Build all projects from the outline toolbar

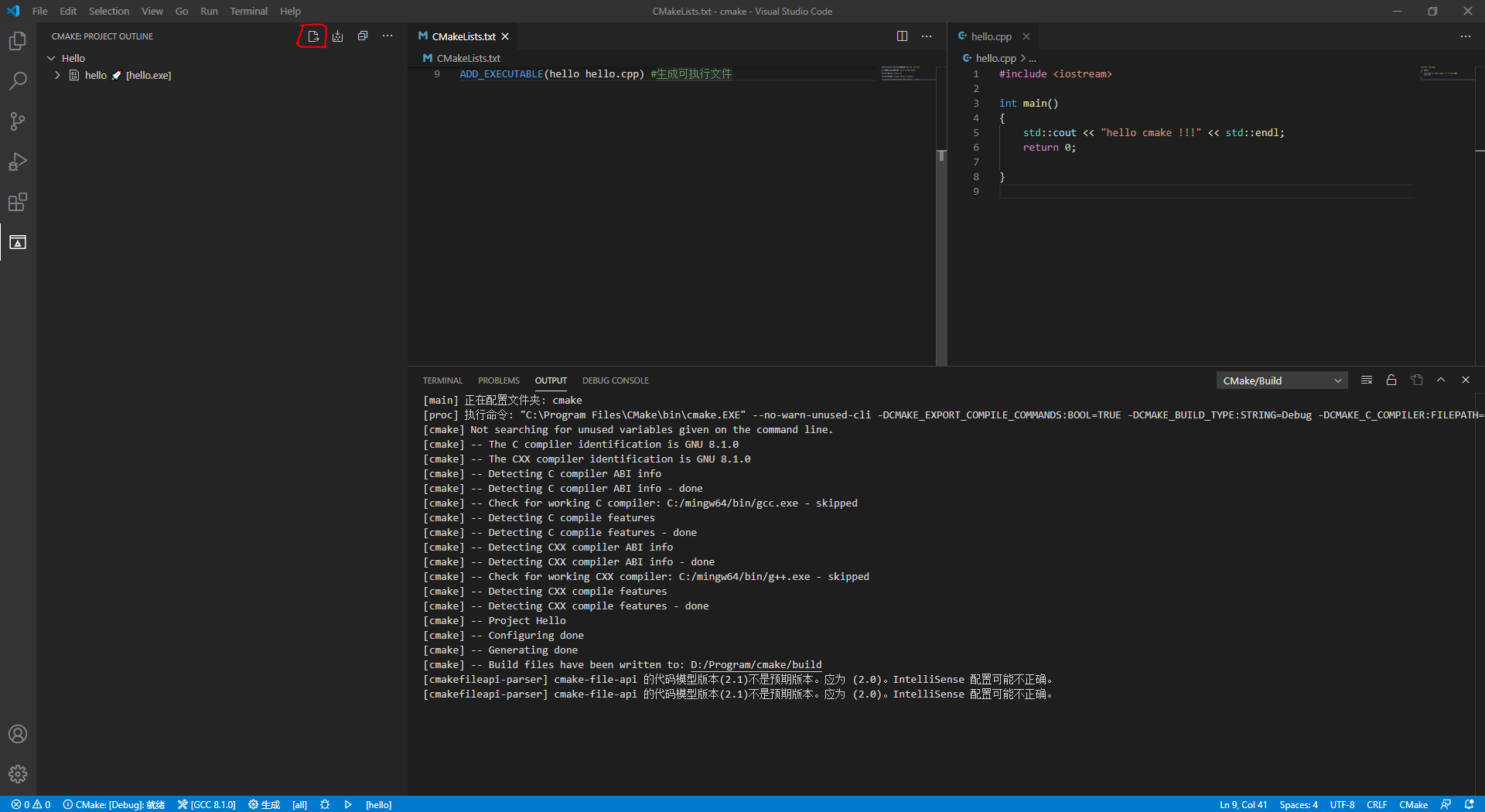pos(338,36)
